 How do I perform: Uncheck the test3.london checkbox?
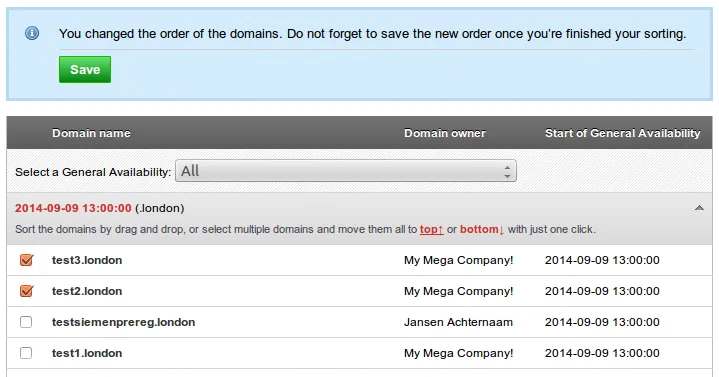tap(27, 260)
